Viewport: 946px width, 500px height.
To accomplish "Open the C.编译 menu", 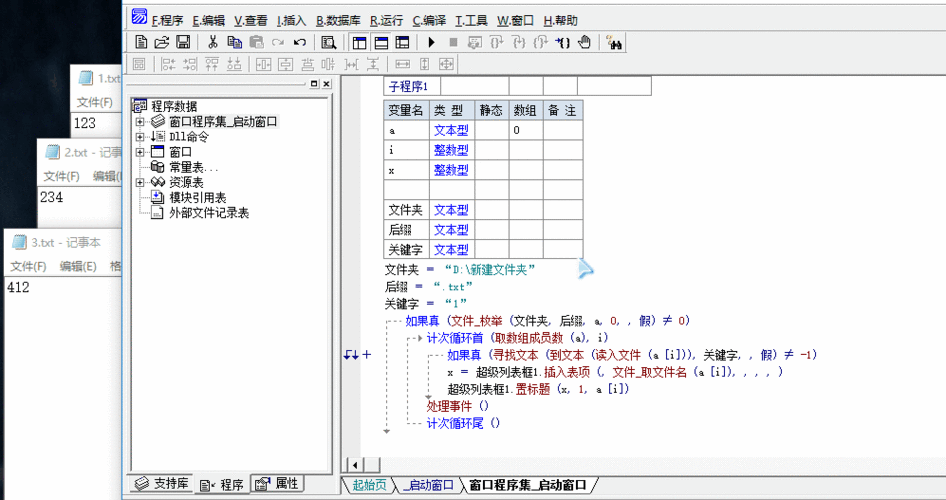I will coord(429,21).
